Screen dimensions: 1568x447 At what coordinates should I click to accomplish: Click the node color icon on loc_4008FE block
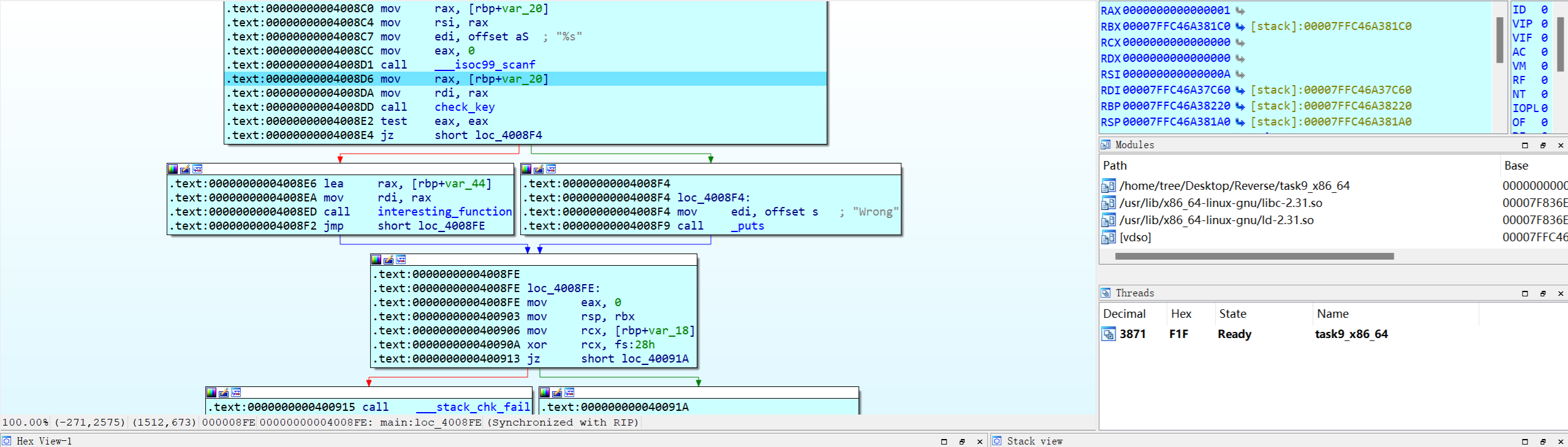point(376,260)
